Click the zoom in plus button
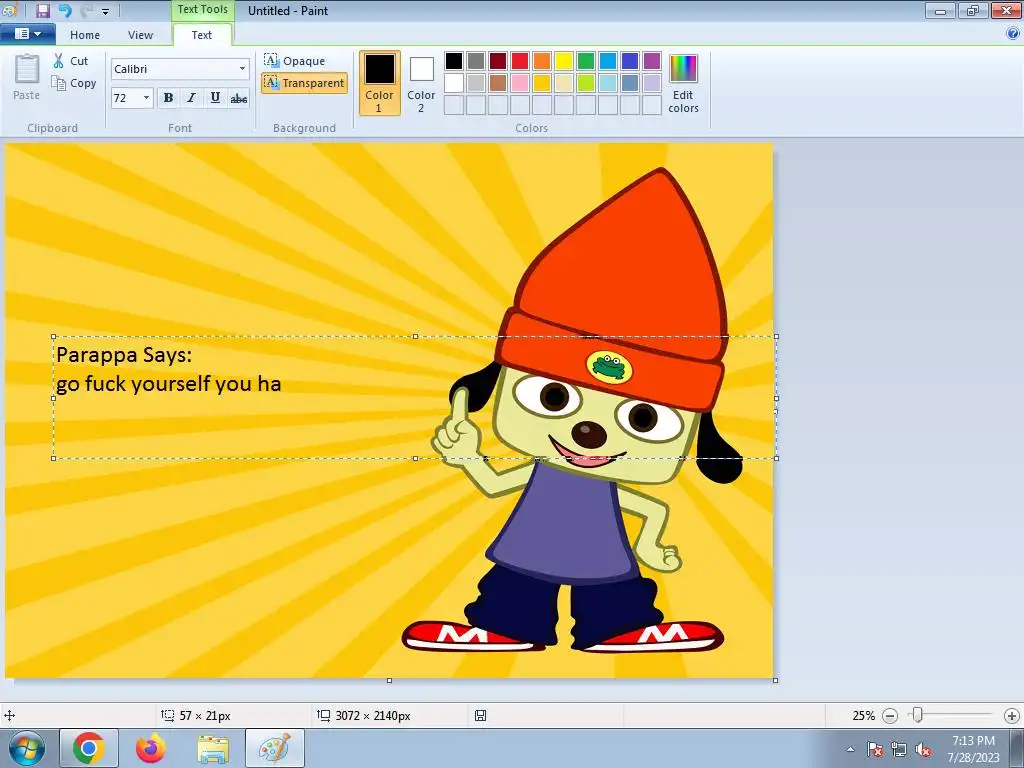This screenshot has height=768, width=1024. pos(1011,716)
